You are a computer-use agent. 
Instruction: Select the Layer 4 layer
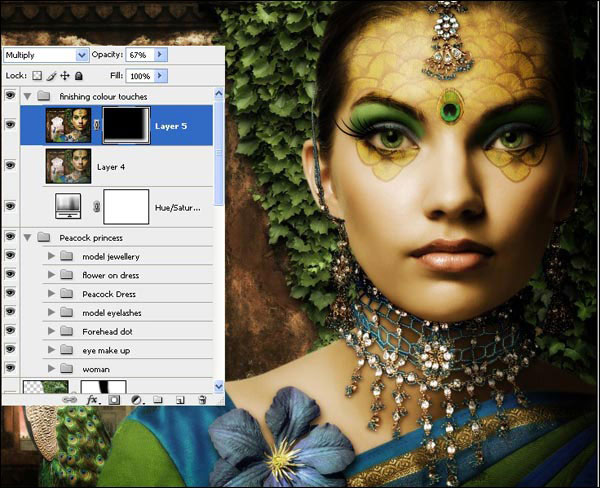[x=140, y=166]
